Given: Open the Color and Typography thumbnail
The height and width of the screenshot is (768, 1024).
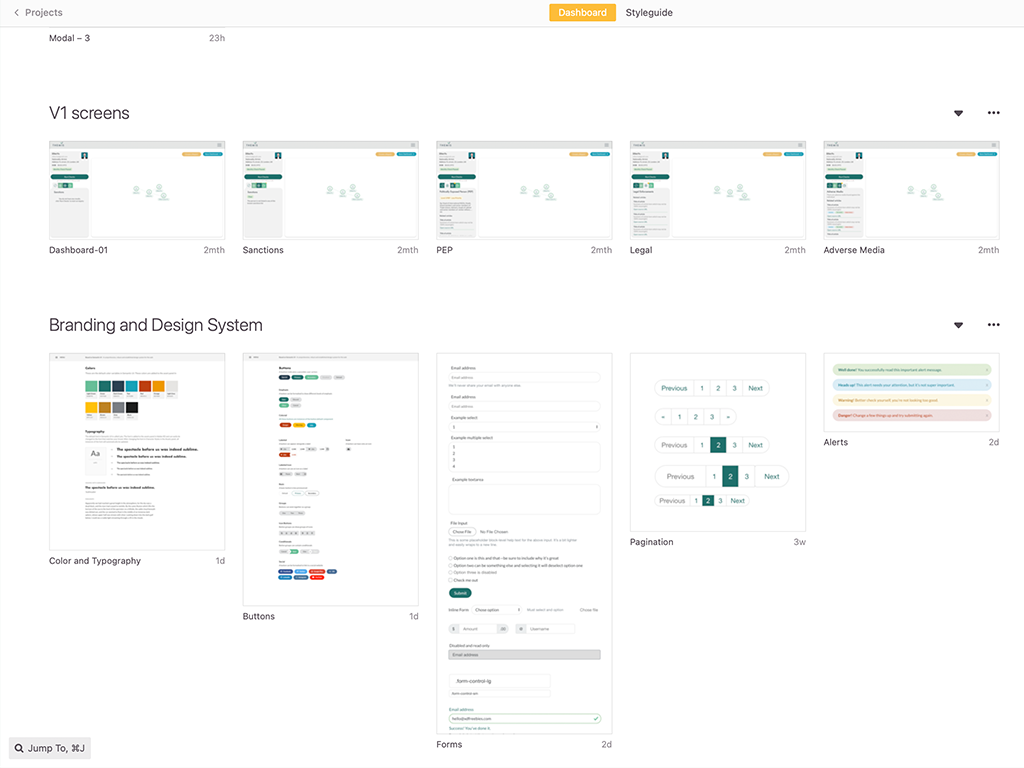Looking at the screenshot, I should [x=137, y=451].
